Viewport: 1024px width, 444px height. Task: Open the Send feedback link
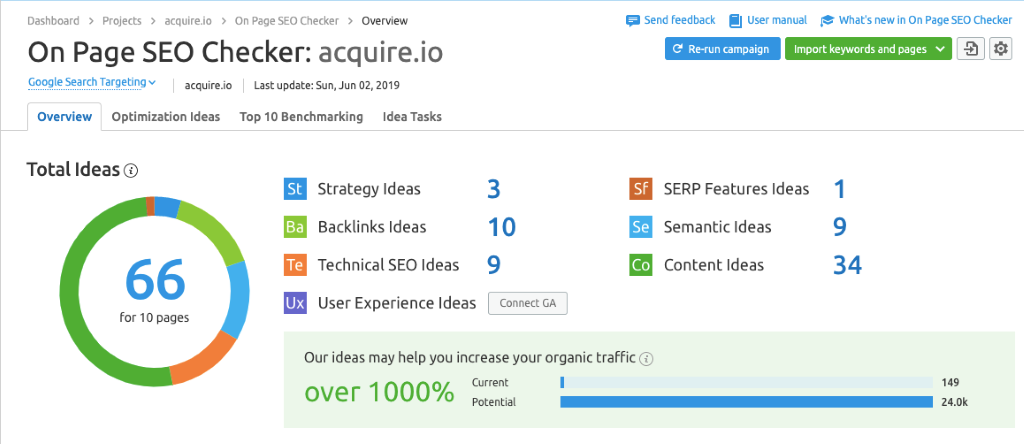click(x=679, y=20)
